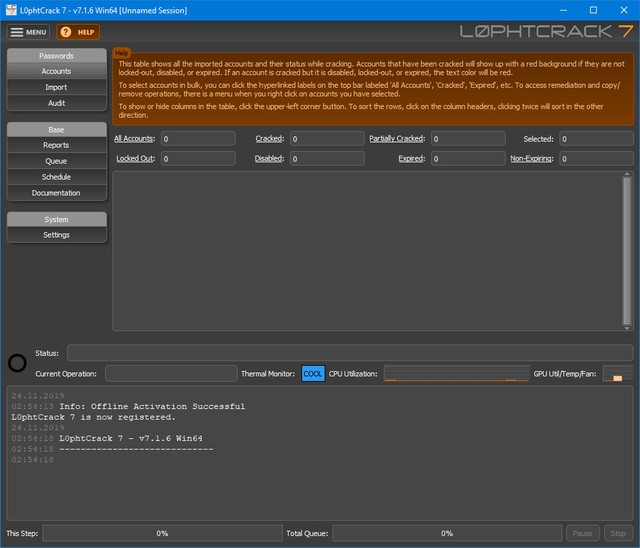The image size is (640, 548).
Task: Collapse the Passwords section header
Action: point(56,56)
